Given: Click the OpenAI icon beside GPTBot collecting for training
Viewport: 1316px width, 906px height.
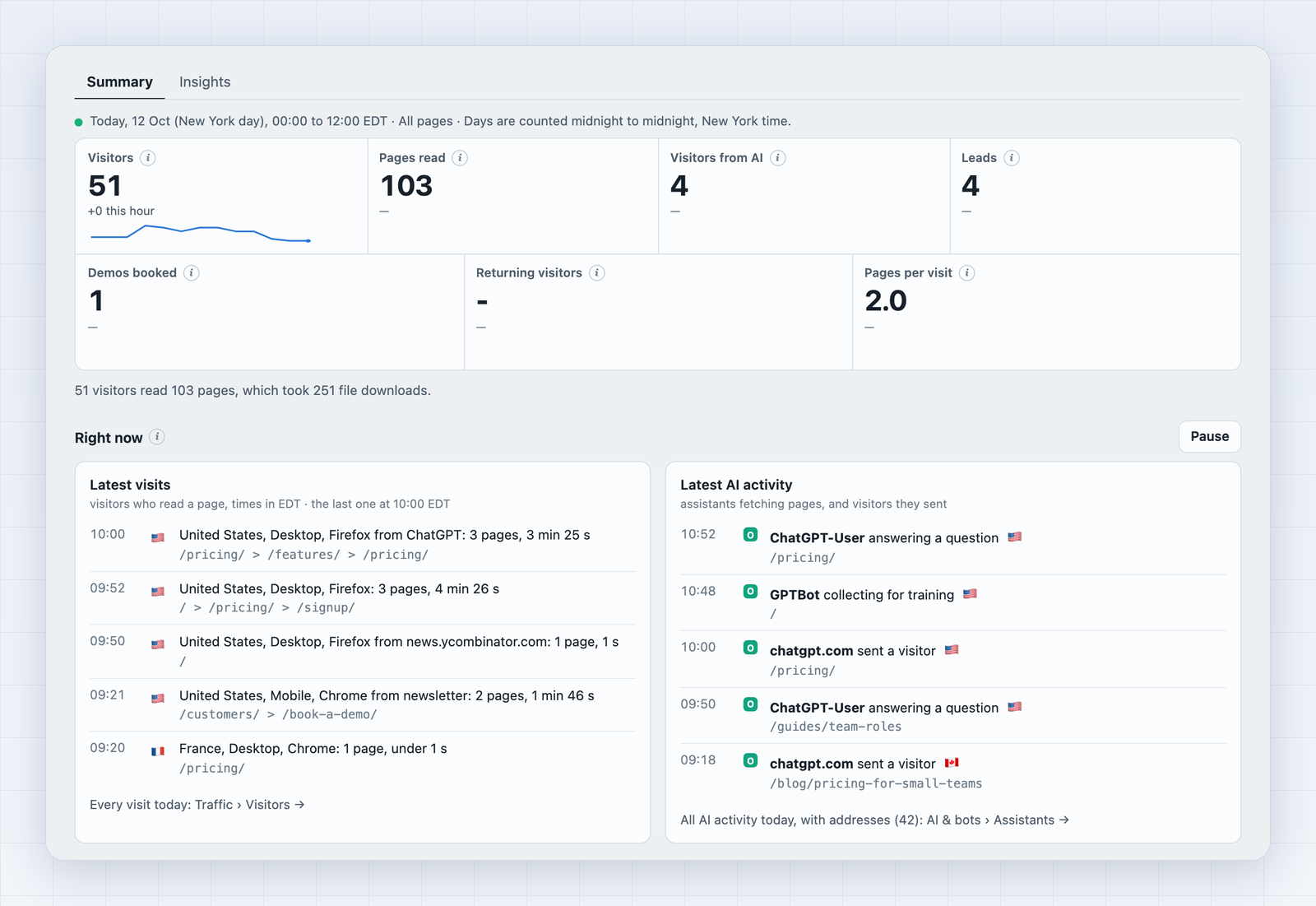Looking at the screenshot, I should (750, 592).
